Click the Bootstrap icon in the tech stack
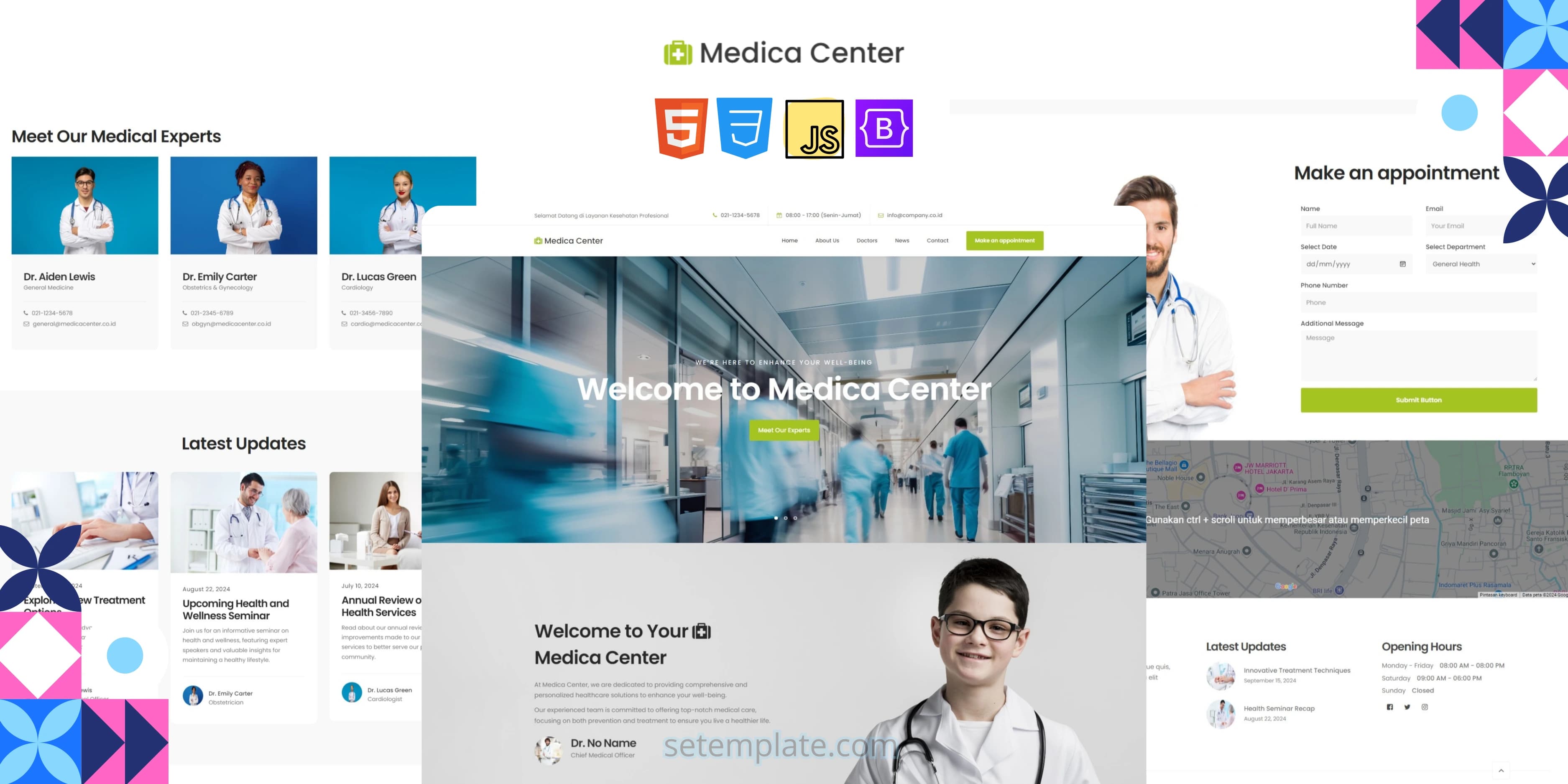1568x784 pixels. click(884, 128)
